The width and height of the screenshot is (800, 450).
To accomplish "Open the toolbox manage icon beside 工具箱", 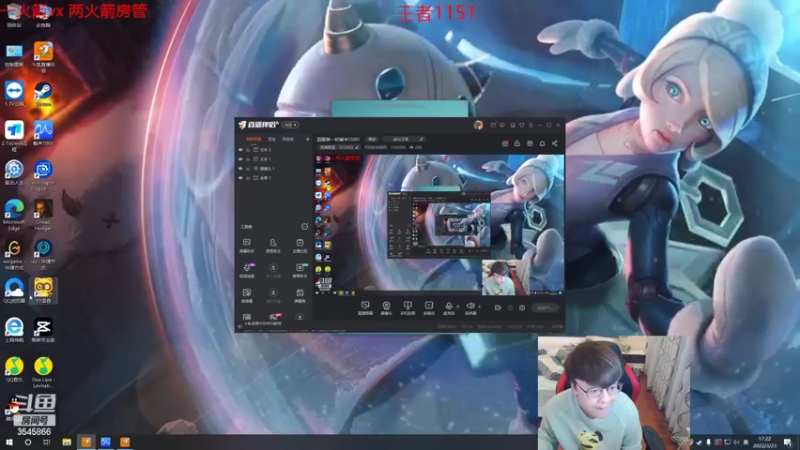I will coord(305,227).
